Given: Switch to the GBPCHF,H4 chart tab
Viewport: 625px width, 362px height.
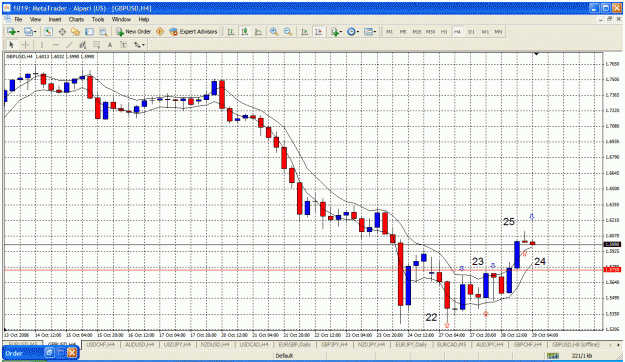Looking at the screenshot, I should coord(528,344).
